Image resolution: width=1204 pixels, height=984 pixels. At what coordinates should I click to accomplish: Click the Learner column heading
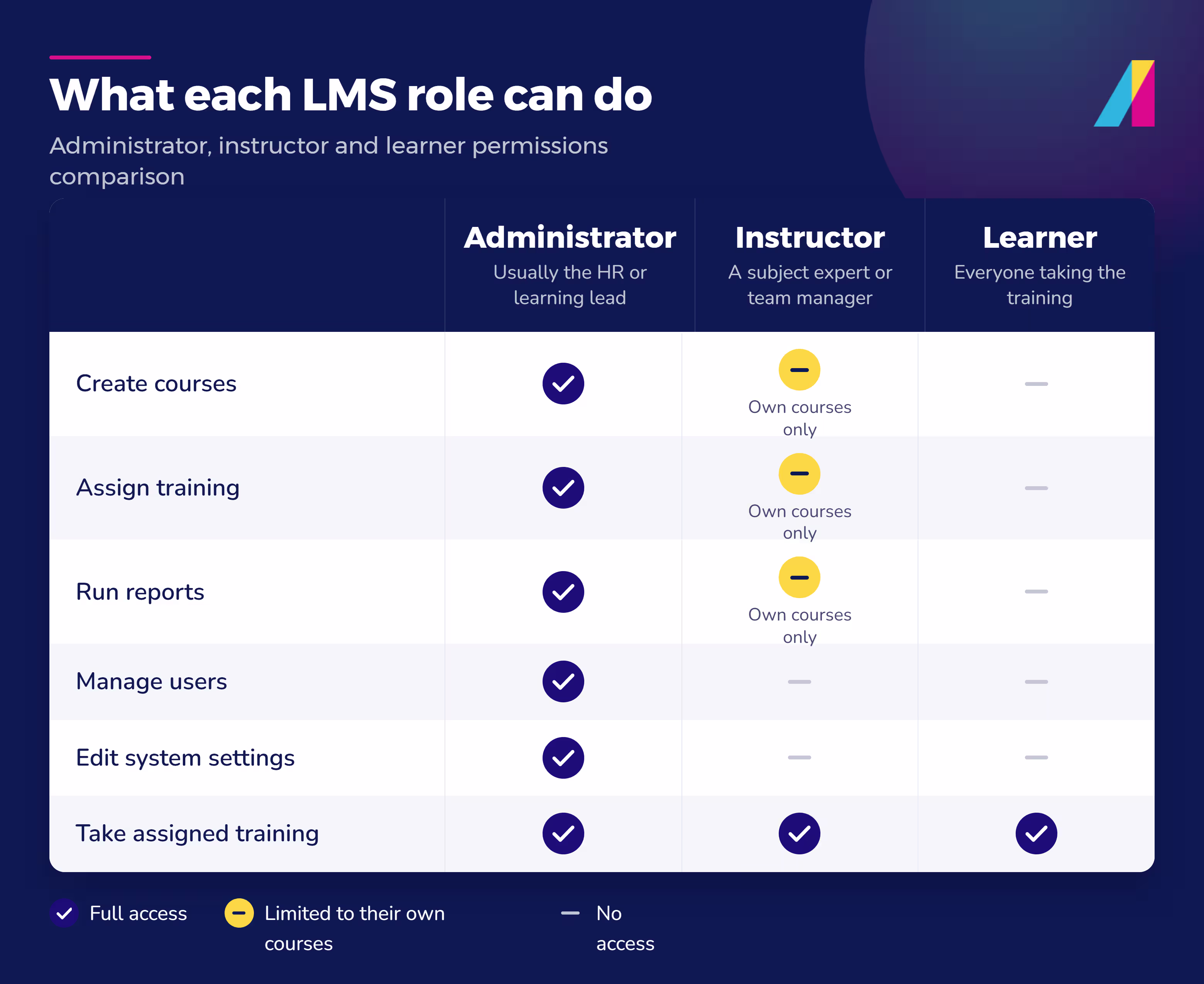coord(1040,237)
